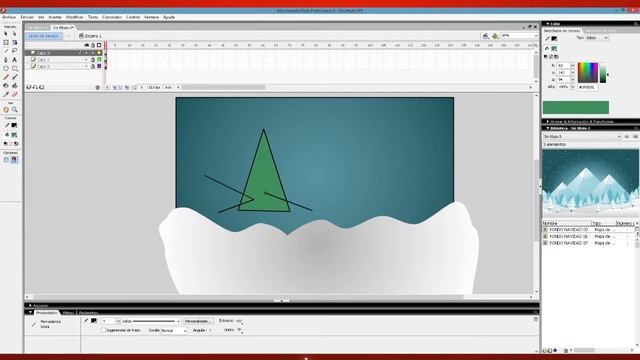The width and height of the screenshot is (640, 360).
Task: Click the Edit Symbols icon
Action: pos(495,36)
